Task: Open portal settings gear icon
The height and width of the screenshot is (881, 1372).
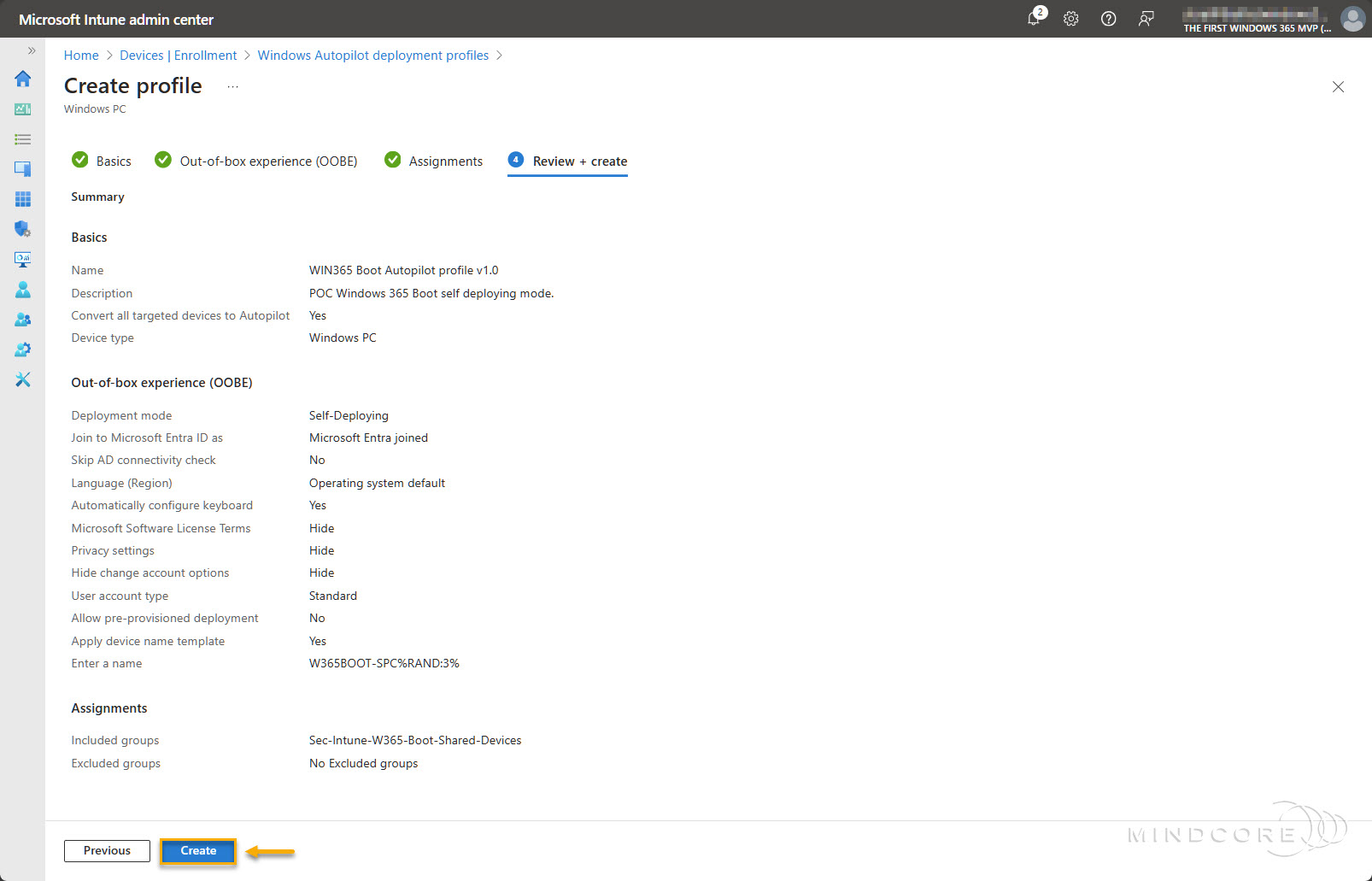Action: pos(1071,19)
